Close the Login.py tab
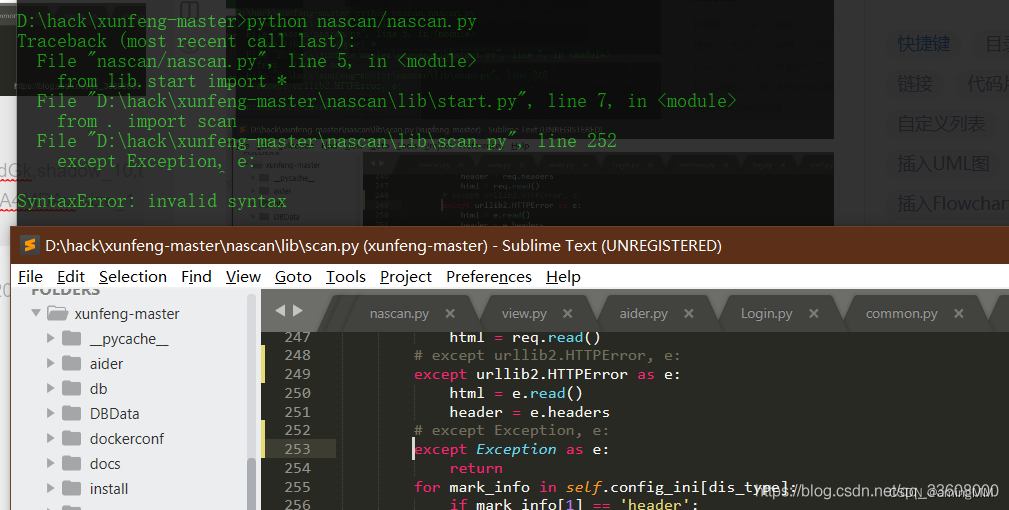This screenshot has width=1009, height=510. click(814, 313)
